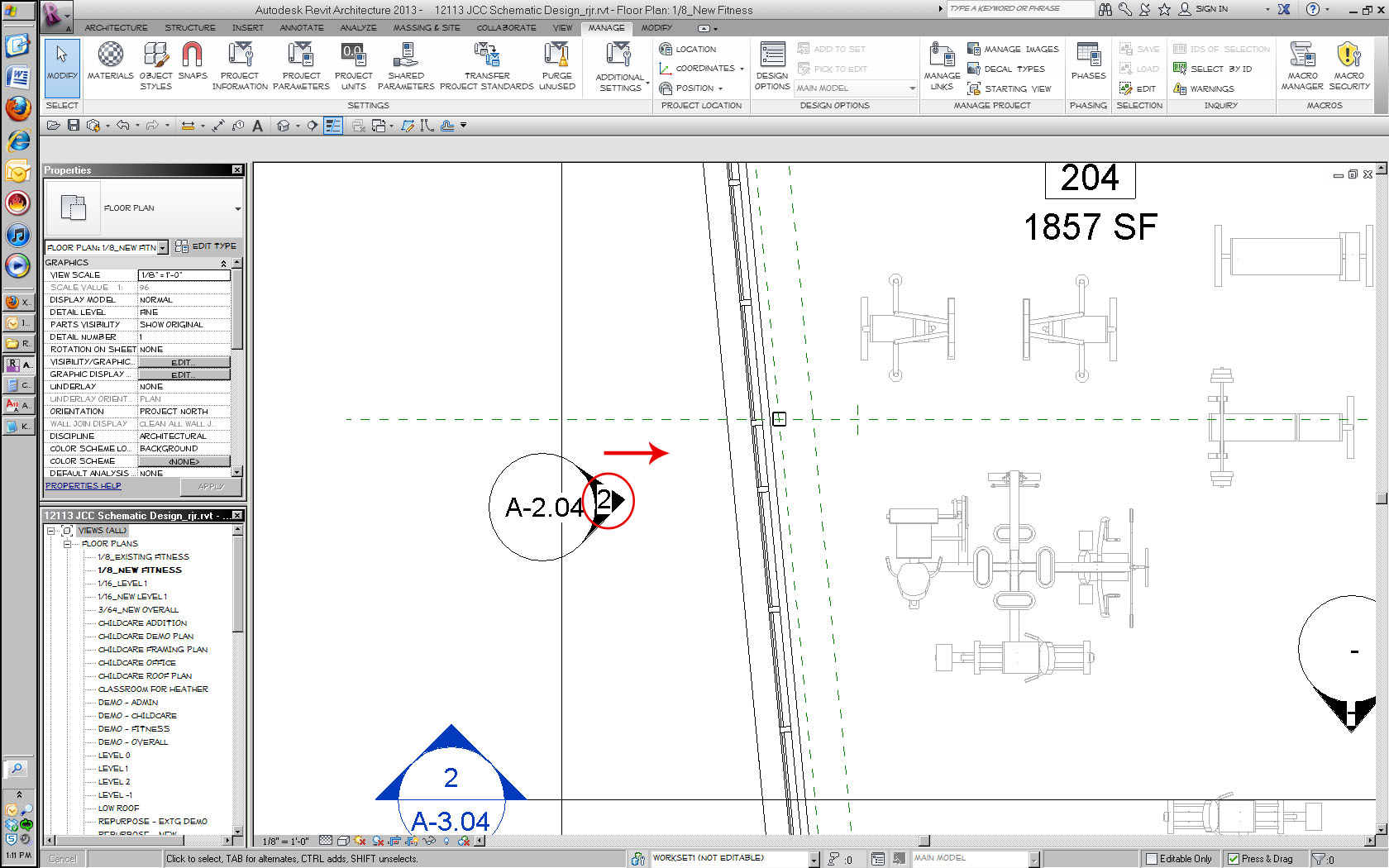1389x868 pixels.
Task: Open the Materials tool
Action: click(110, 62)
